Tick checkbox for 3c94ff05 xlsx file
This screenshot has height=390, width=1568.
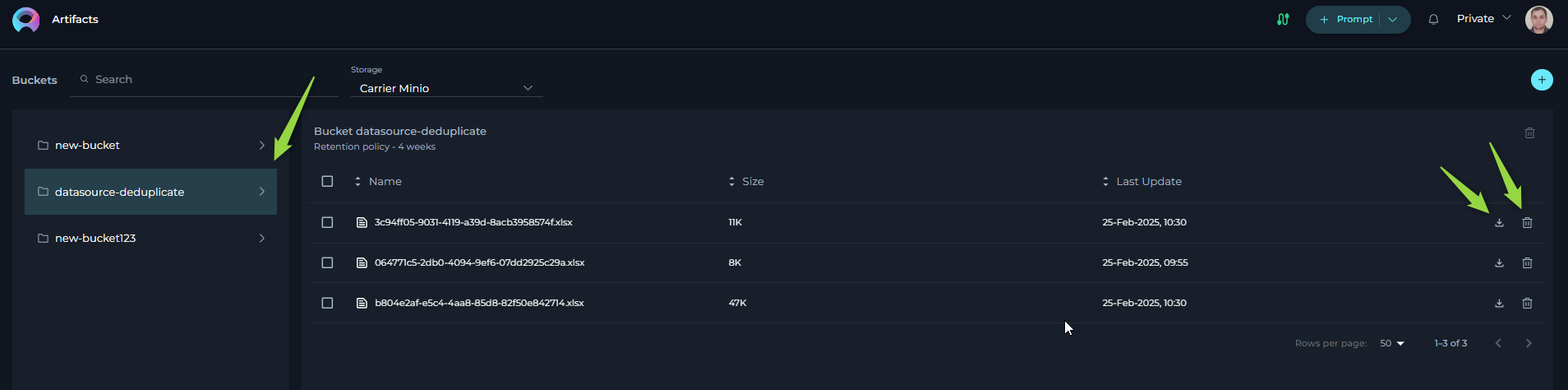click(x=327, y=222)
